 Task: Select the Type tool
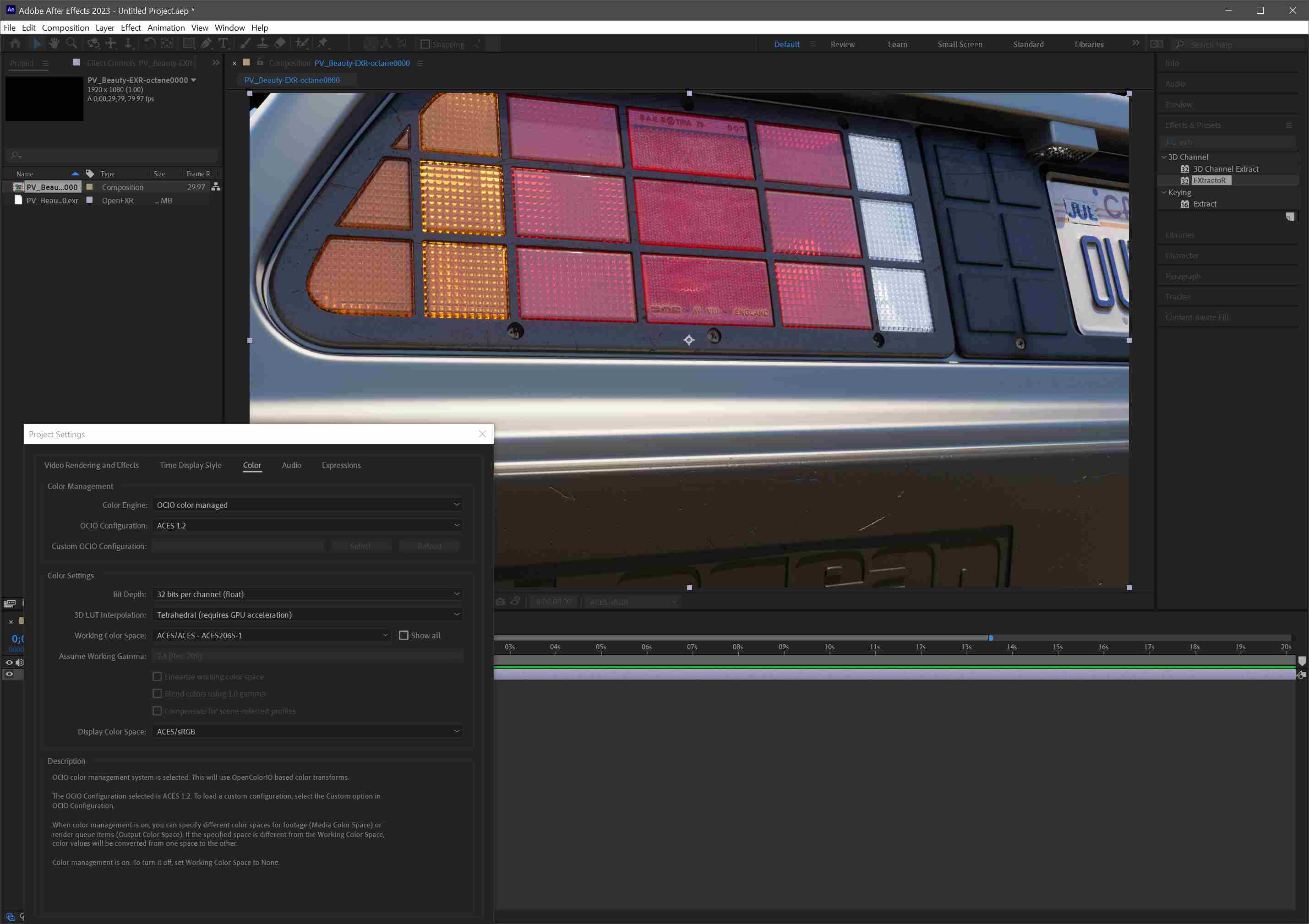point(224,43)
